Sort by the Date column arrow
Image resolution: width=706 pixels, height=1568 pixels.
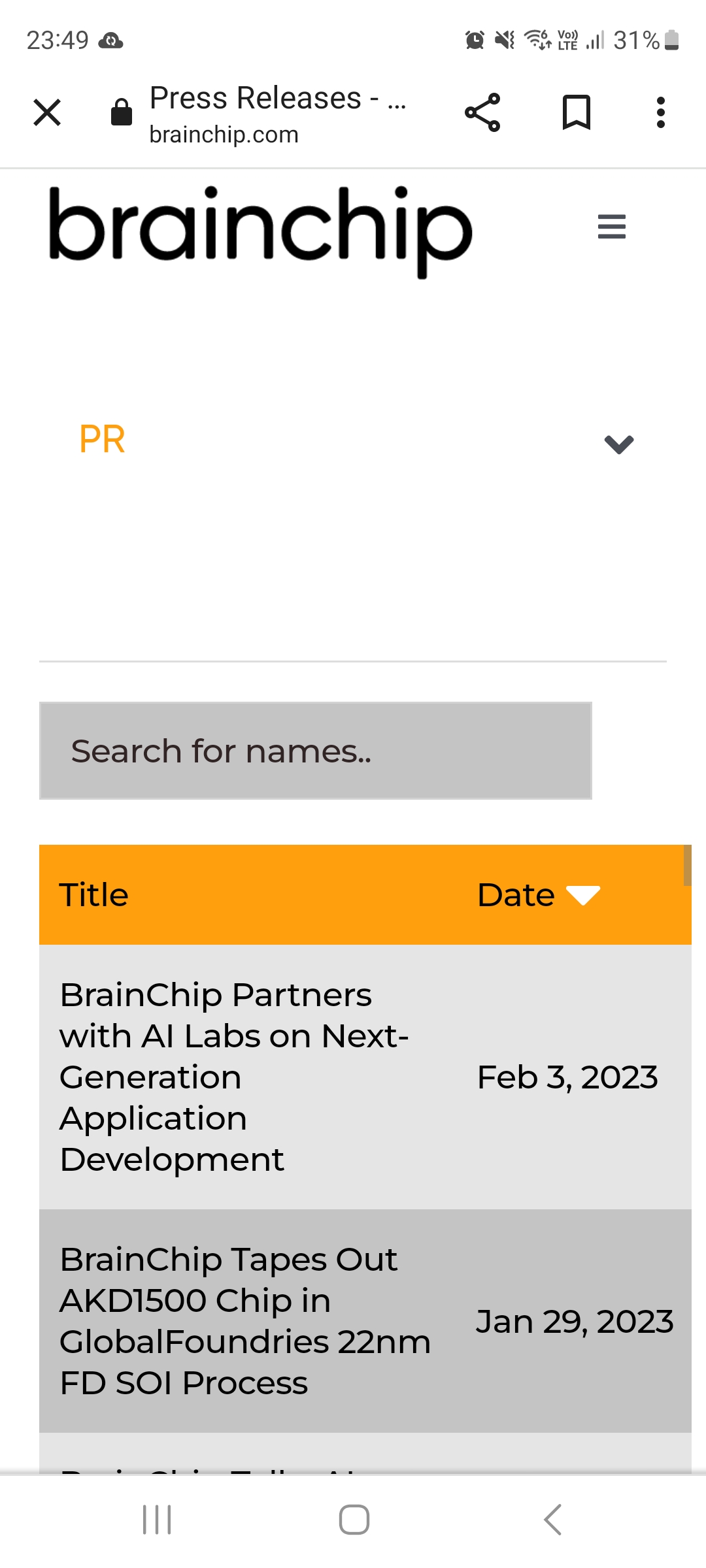(583, 895)
